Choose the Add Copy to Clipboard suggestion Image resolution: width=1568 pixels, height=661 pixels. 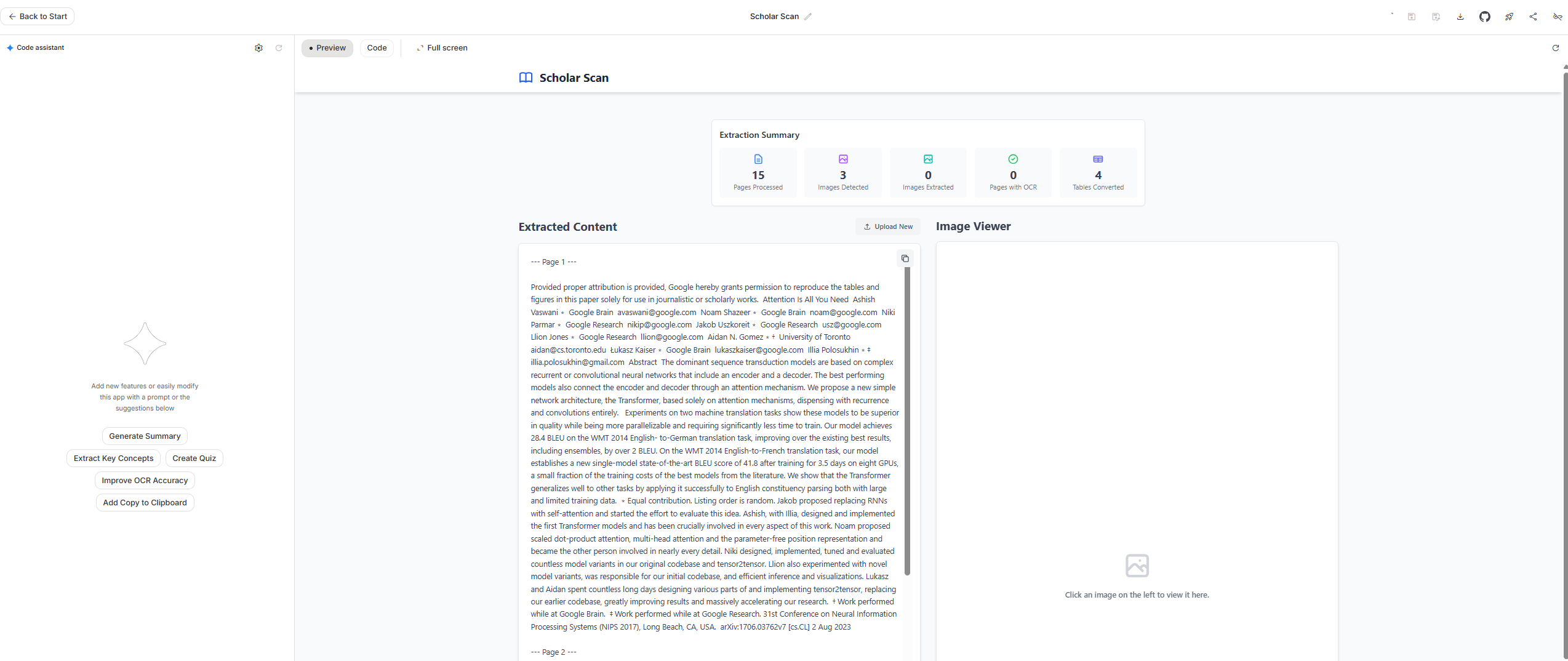pyautogui.click(x=145, y=503)
